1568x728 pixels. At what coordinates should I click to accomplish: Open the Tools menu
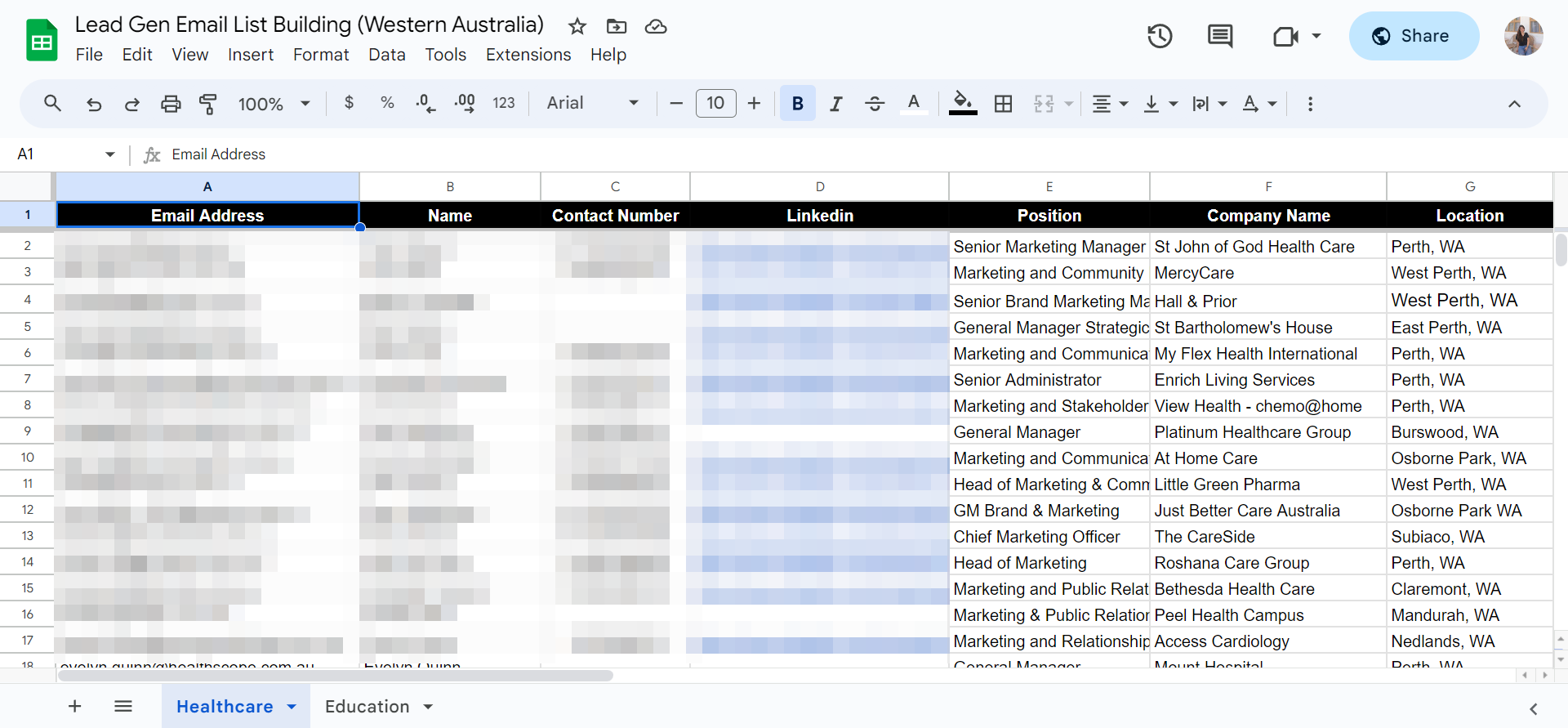446,55
